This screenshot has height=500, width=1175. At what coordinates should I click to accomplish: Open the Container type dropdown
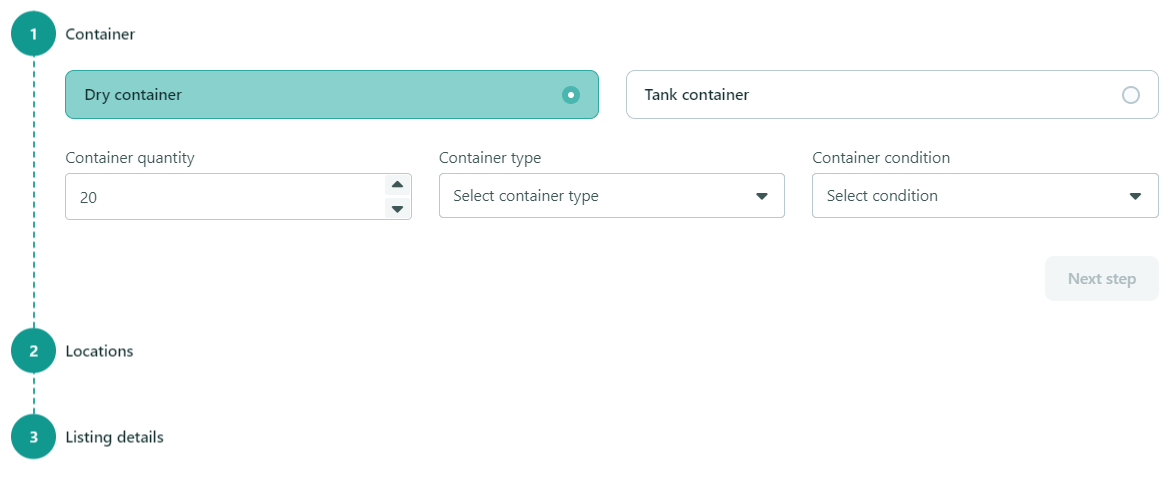click(x=611, y=196)
